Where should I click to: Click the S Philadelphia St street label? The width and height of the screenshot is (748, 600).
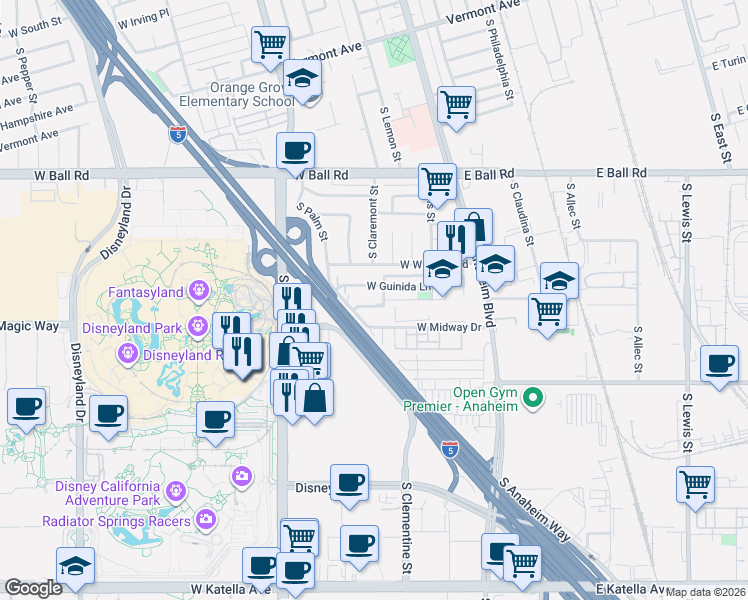(x=500, y=59)
